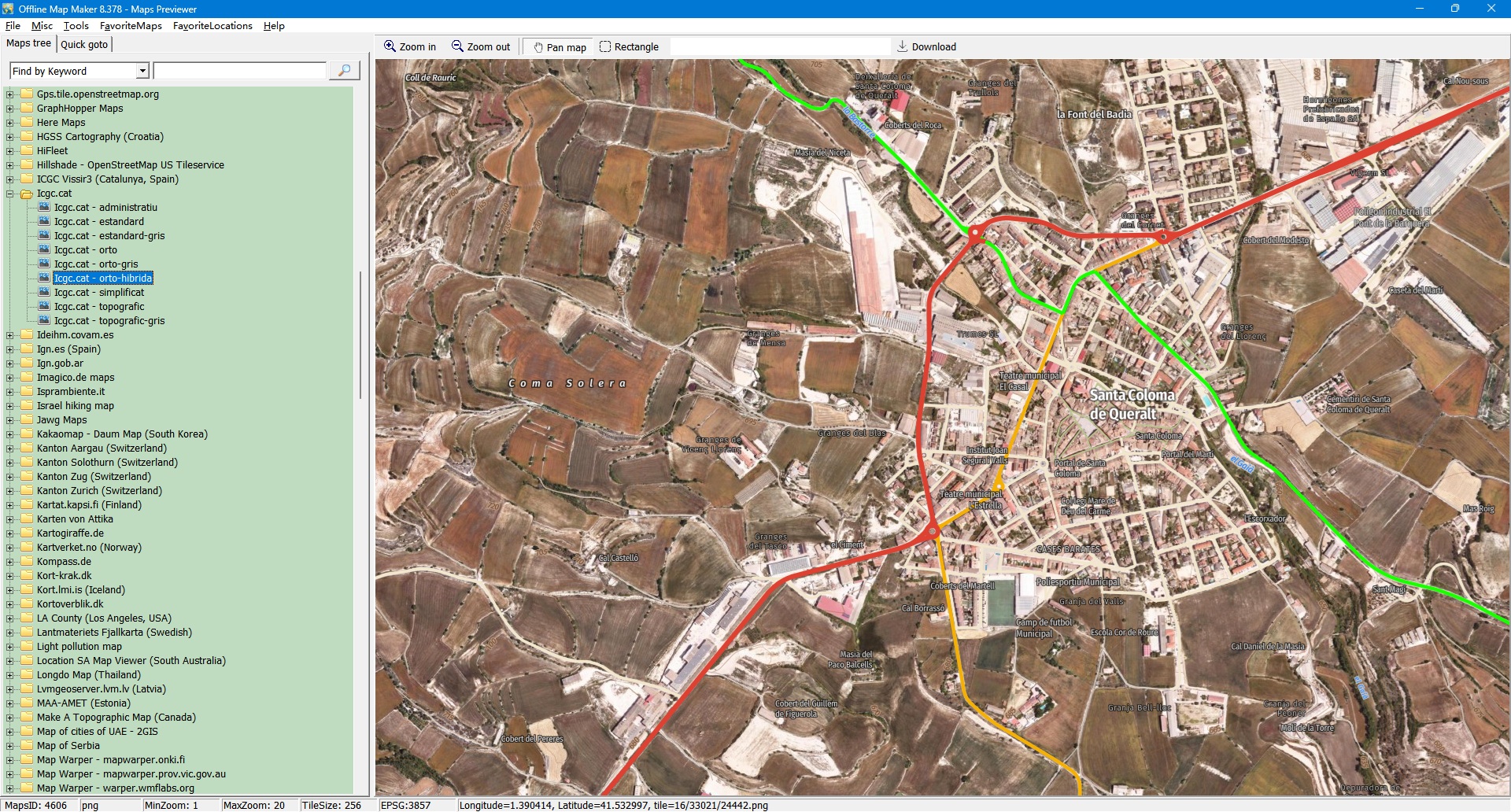Click the keyword search magnifier button
This screenshot has width=1511, height=812.
[x=344, y=71]
